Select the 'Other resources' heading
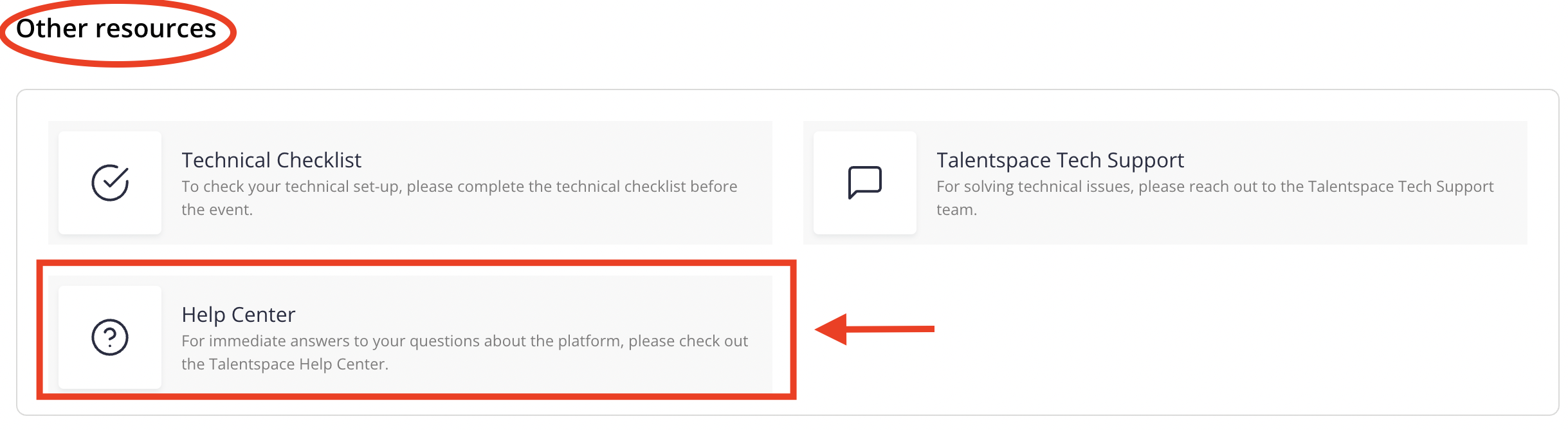Image resolution: width=1568 pixels, height=430 pixels. click(116, 28)
